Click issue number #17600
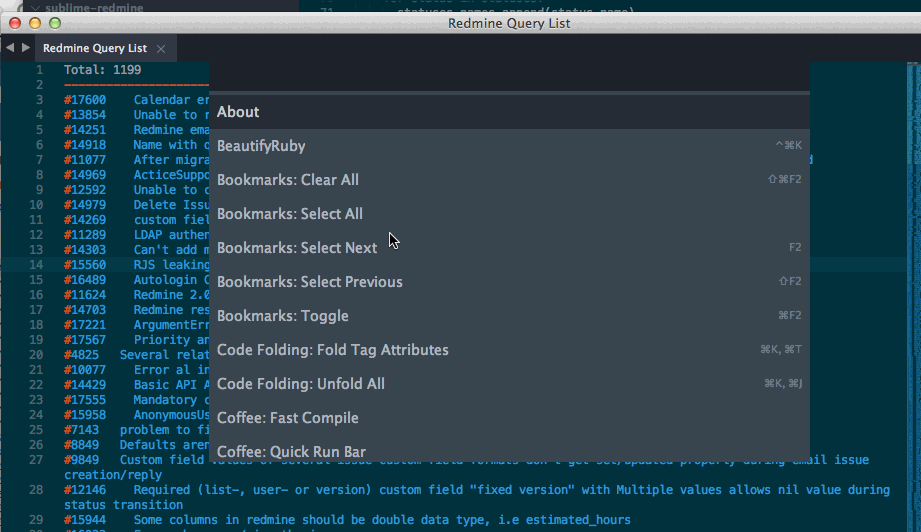The height and width of the screenshot is (532, 921). pyautogui.click(x=85, y=100)
